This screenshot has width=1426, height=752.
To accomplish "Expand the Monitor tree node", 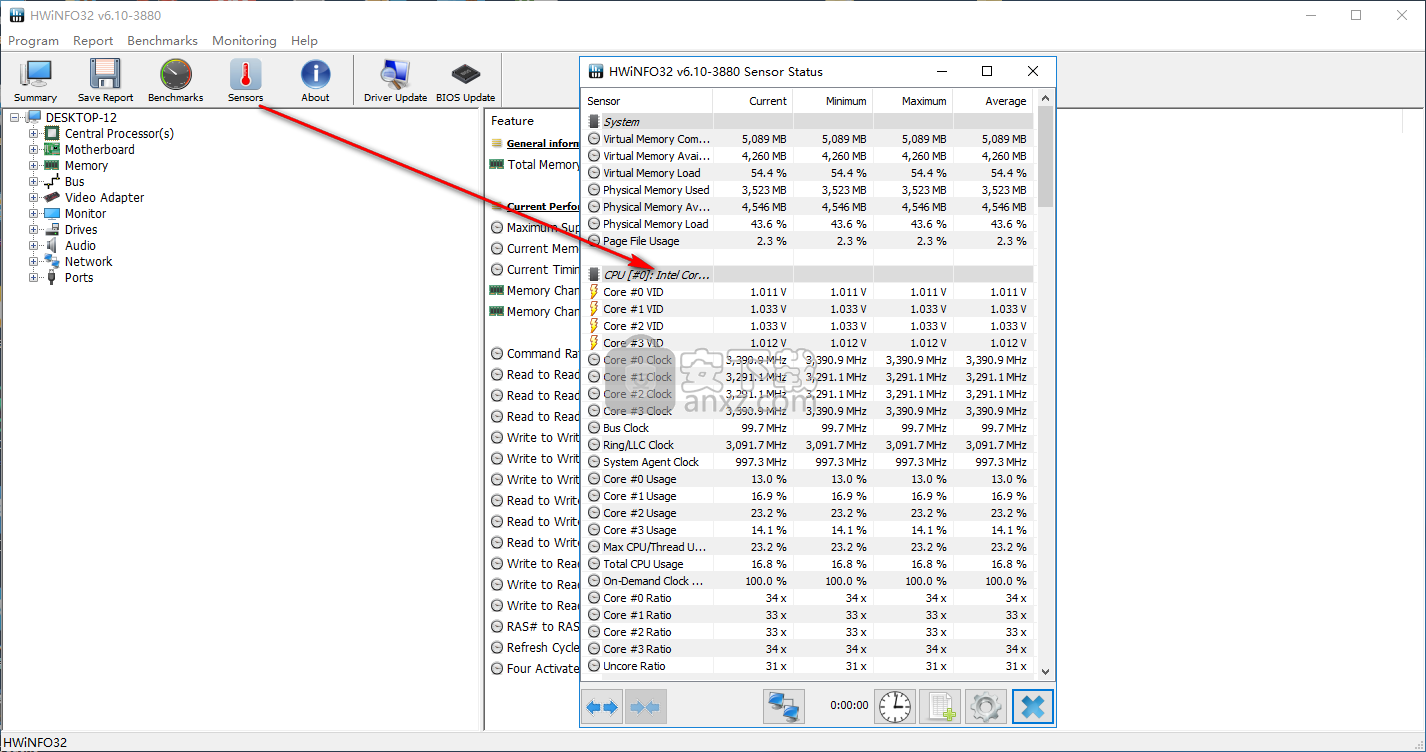I will coord(34,213).
